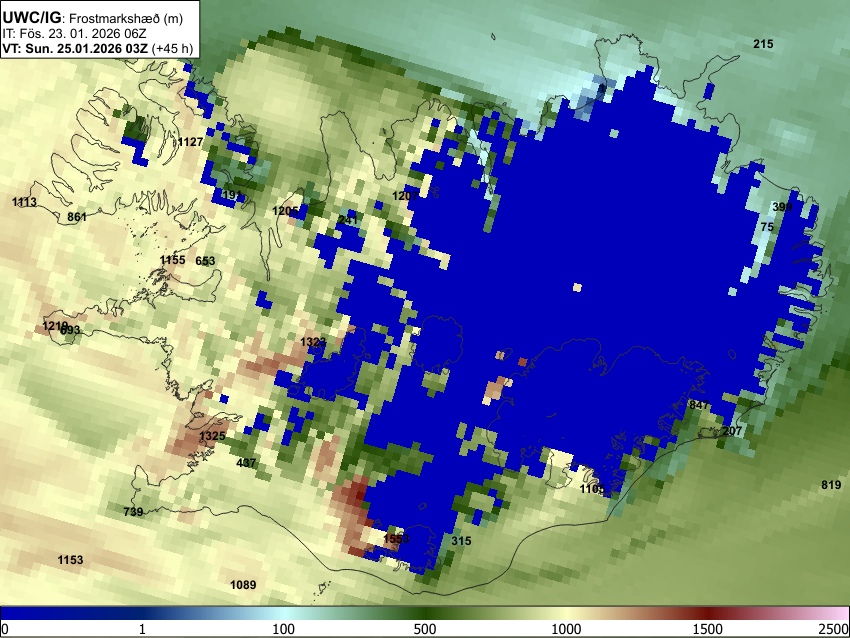This screenshot has height=638, width=850.
Task: Click the color scale label 500
Action: point(425,629)
